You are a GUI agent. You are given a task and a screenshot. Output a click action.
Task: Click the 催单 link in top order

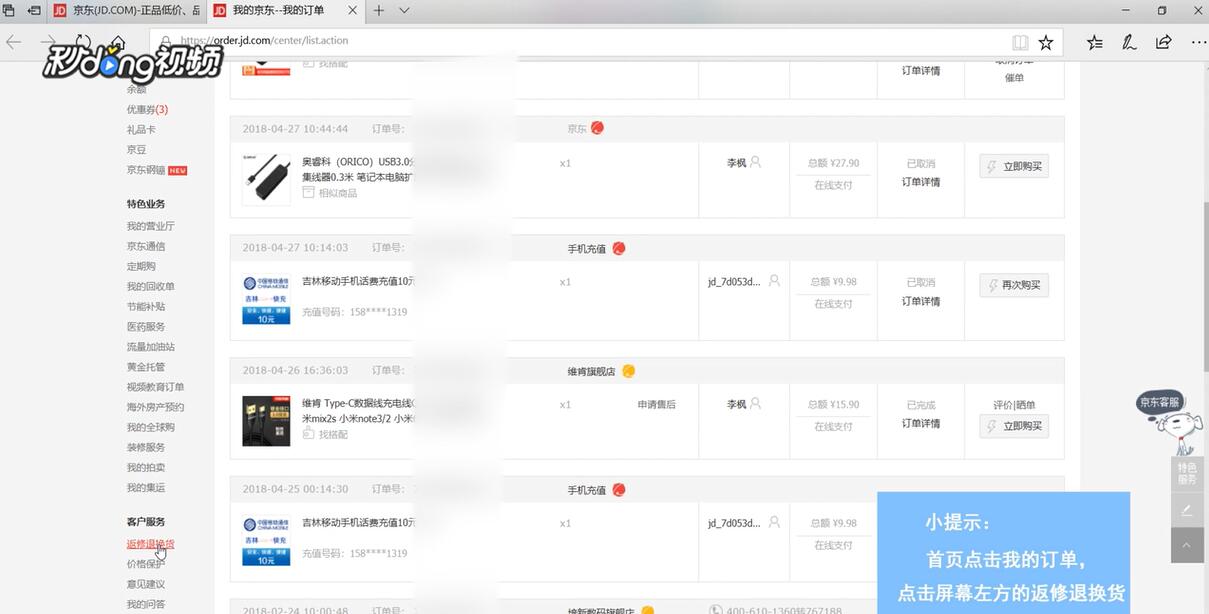[x=1014, y=78]
